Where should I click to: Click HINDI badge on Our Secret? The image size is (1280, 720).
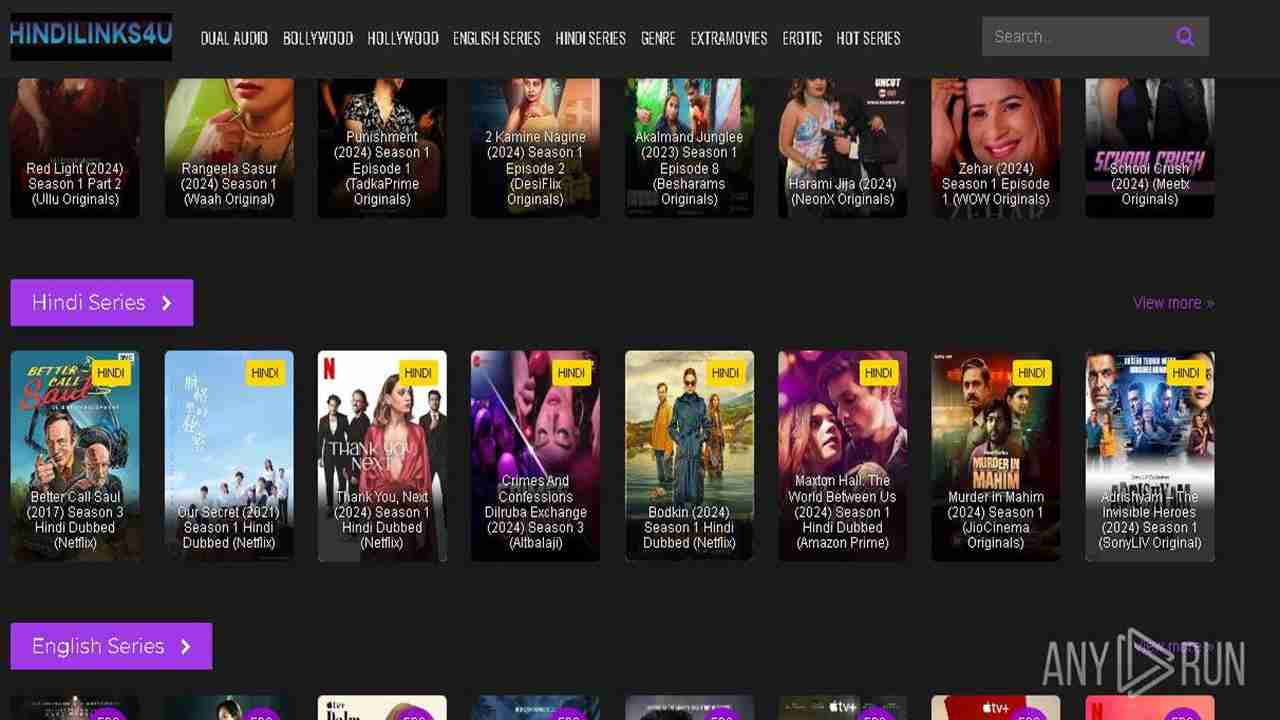click(265, 373)
